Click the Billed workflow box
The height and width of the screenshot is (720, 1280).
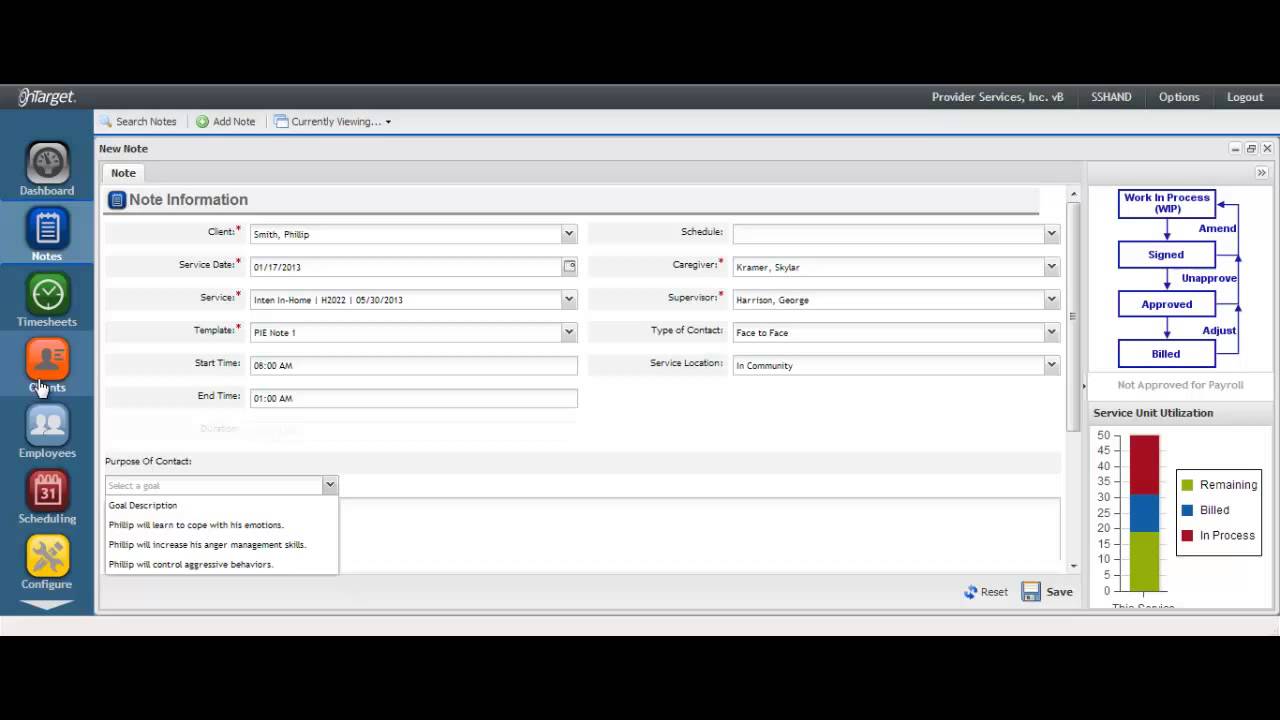pos(1166,354)
